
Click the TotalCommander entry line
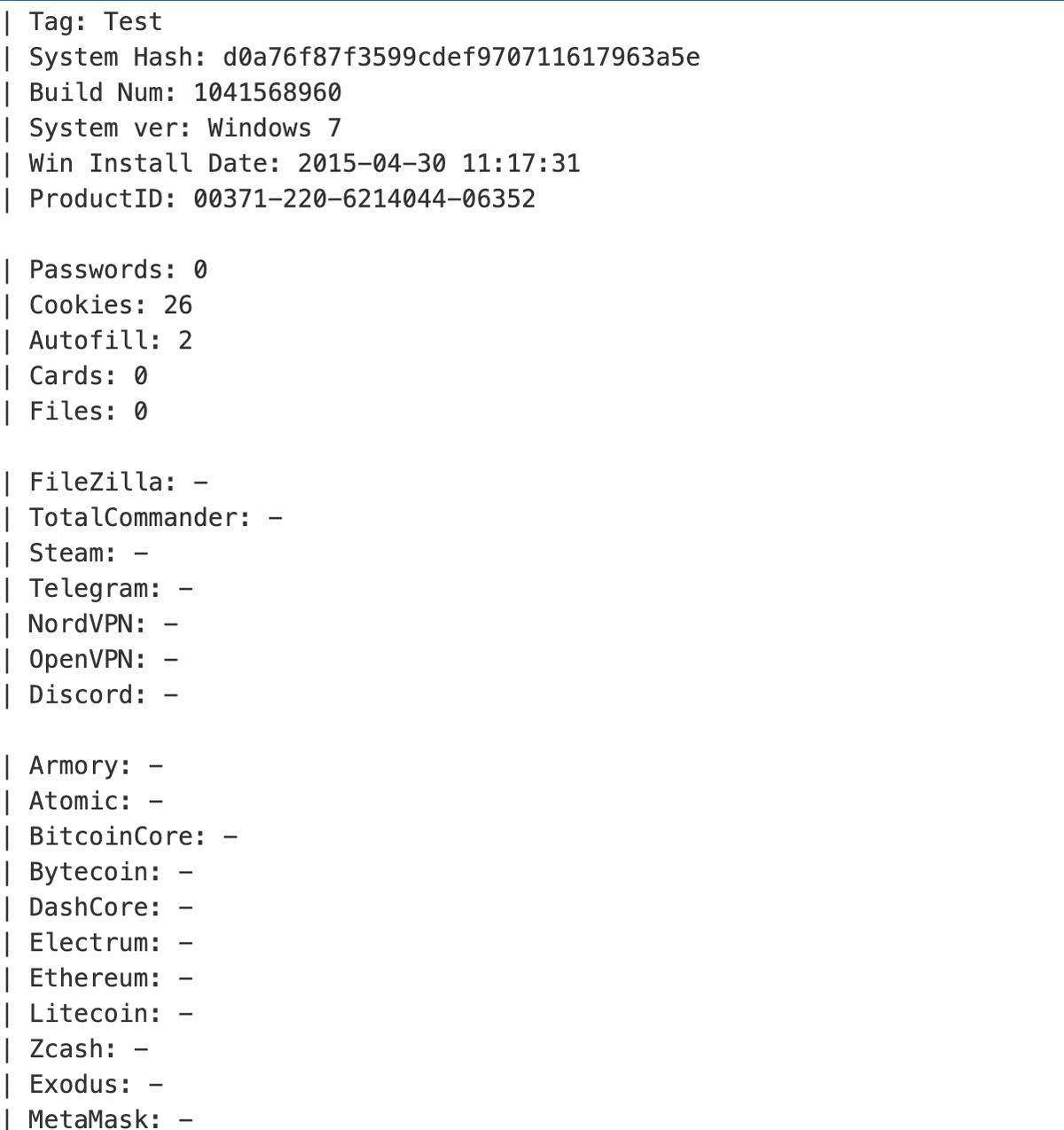point(155,518)
